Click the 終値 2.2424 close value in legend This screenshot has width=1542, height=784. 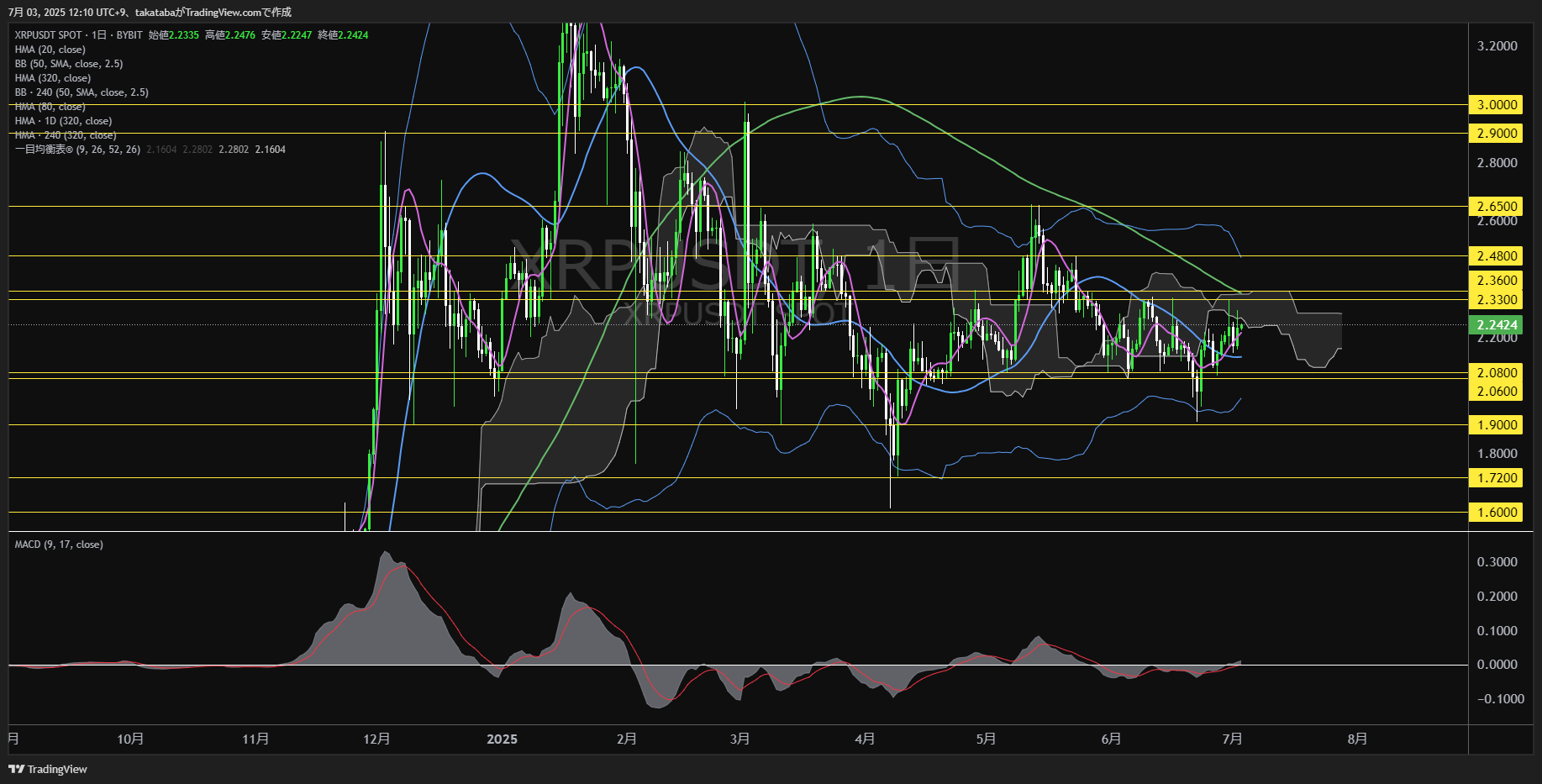click(x=343, y=35)
